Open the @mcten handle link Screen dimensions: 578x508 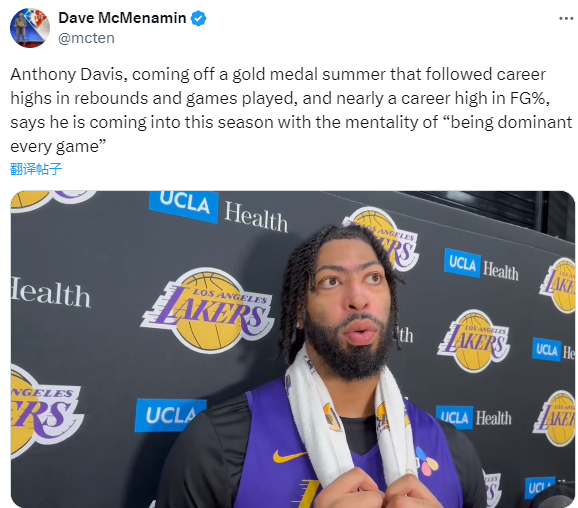pos(86,38)
